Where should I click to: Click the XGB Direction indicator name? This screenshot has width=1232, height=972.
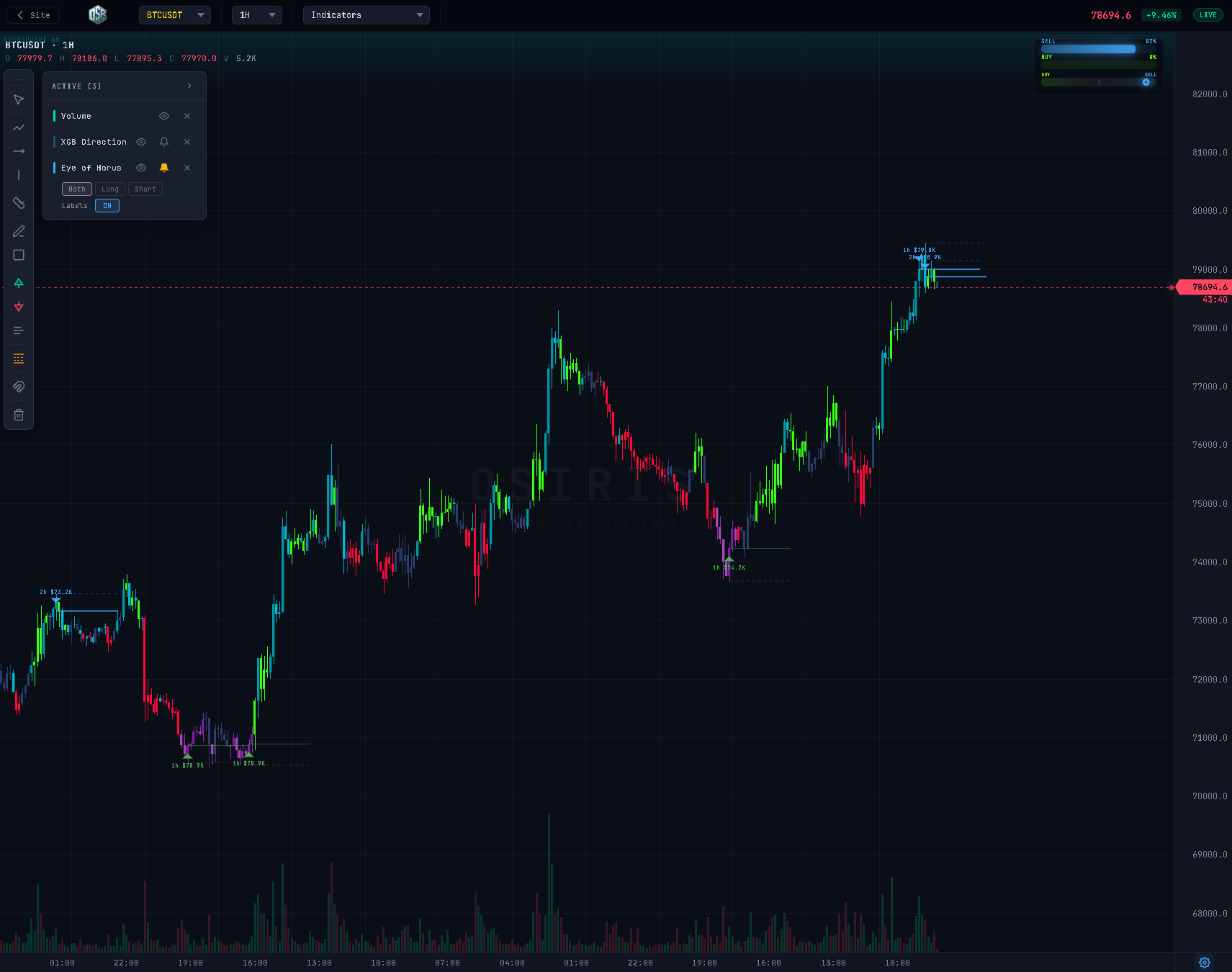[94, 142]
